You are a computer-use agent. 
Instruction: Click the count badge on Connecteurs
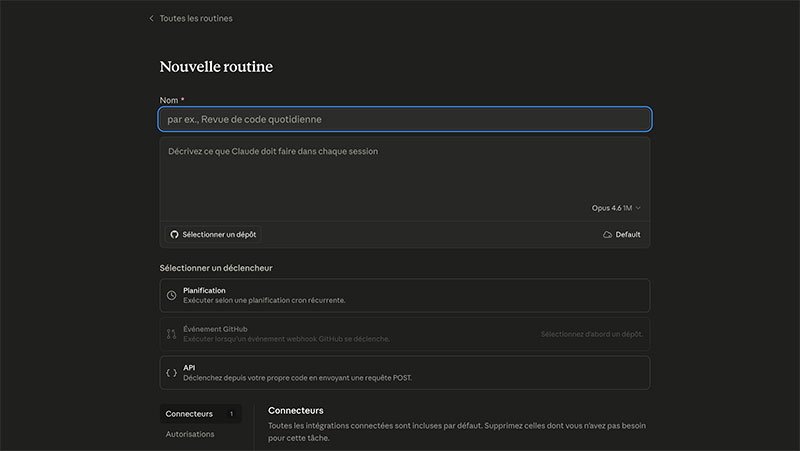pos(231,414)
